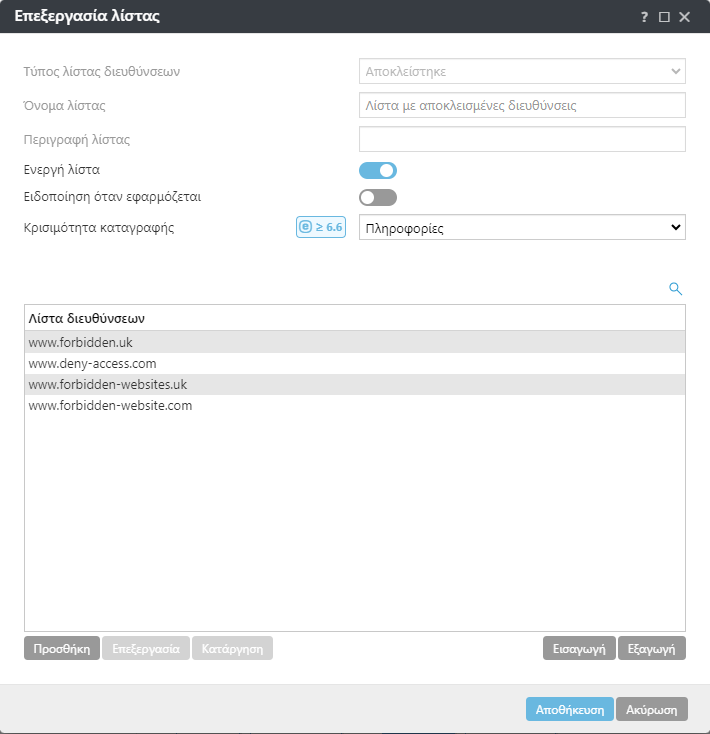The height and width of the screenshot is (734, 710).
Task: Cancel with the Ακύρωση button
Action: 652,709
